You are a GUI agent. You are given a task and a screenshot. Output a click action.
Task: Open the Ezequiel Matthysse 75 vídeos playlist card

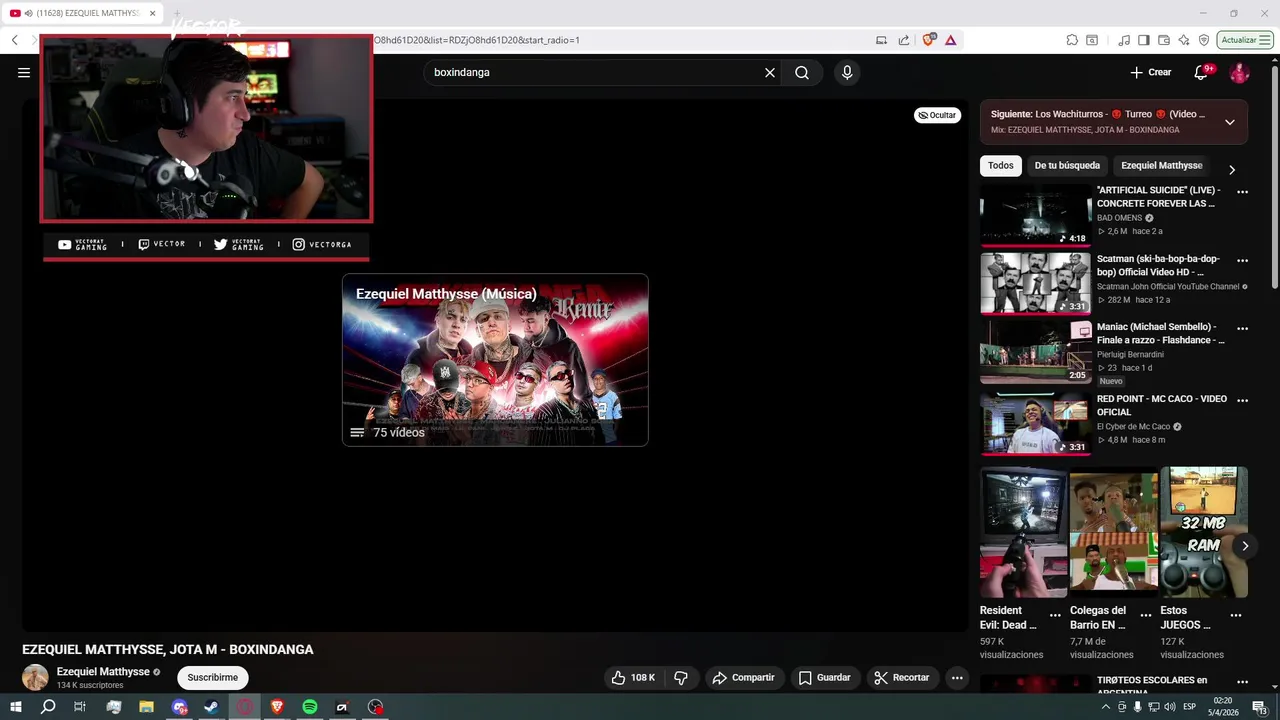click(495, 360)
